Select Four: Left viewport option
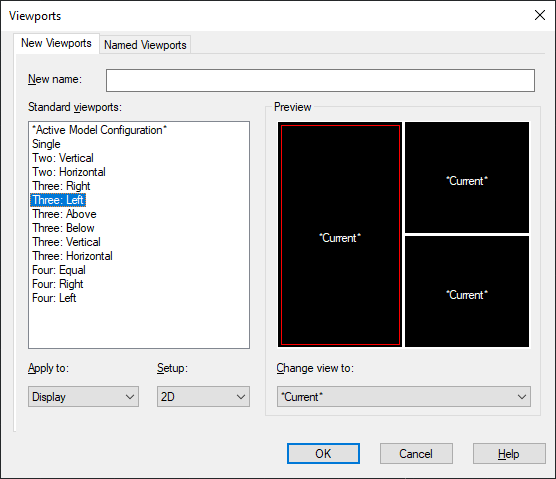 54,298
